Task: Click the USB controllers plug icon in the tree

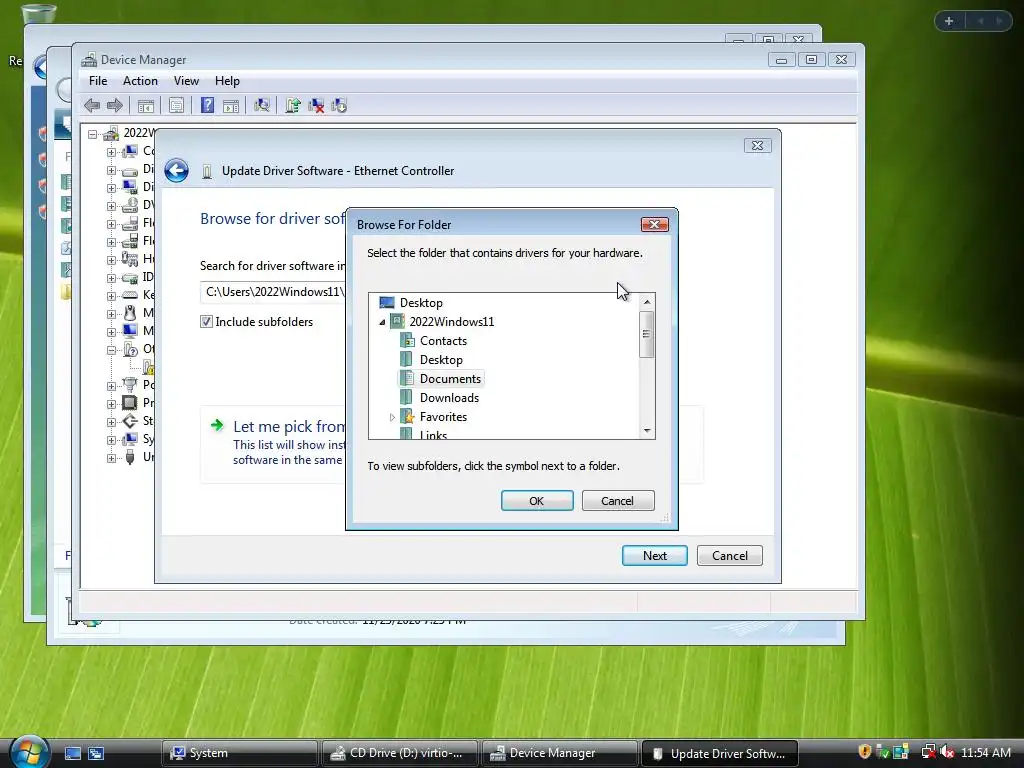Action: [x=130, y=456]
